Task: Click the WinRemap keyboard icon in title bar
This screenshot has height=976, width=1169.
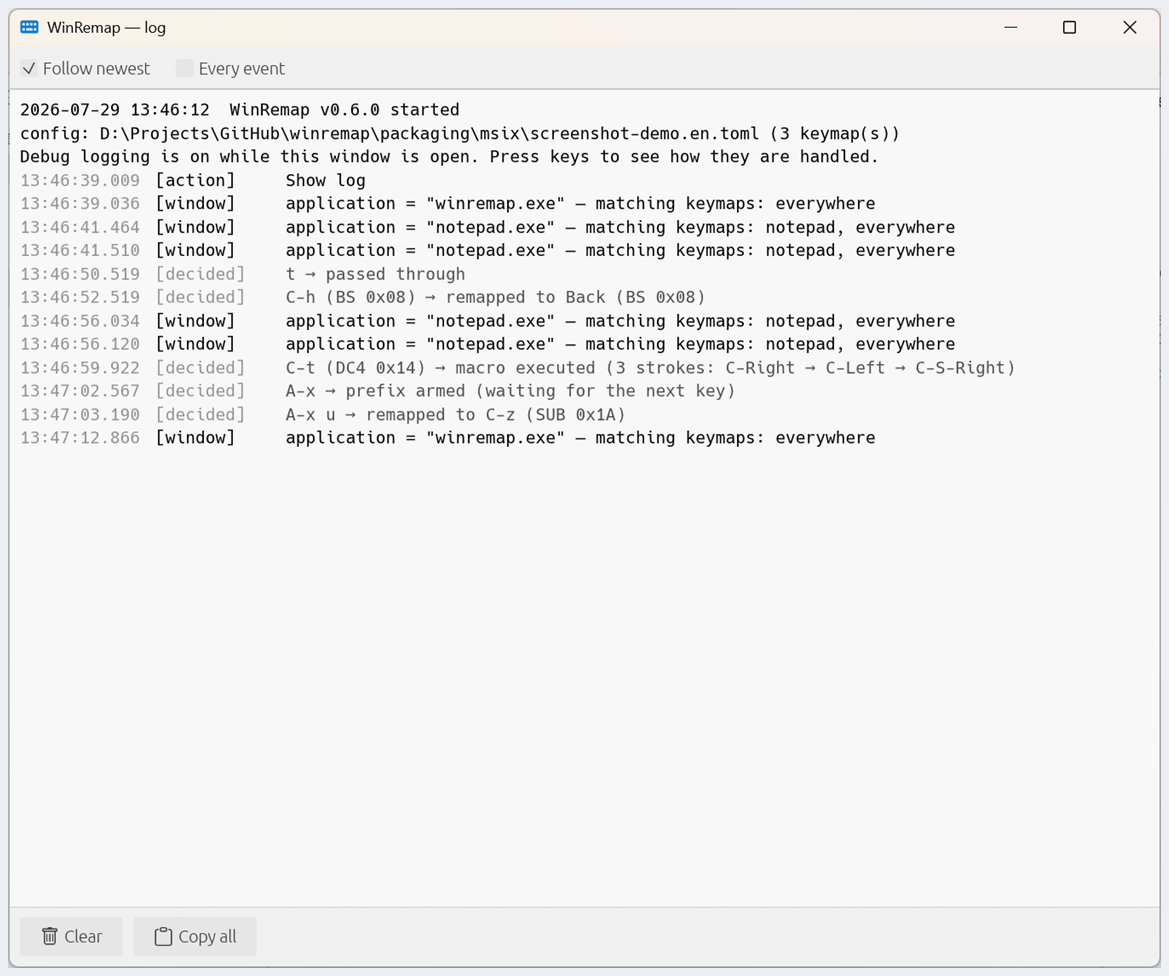Action: (29, 28)
